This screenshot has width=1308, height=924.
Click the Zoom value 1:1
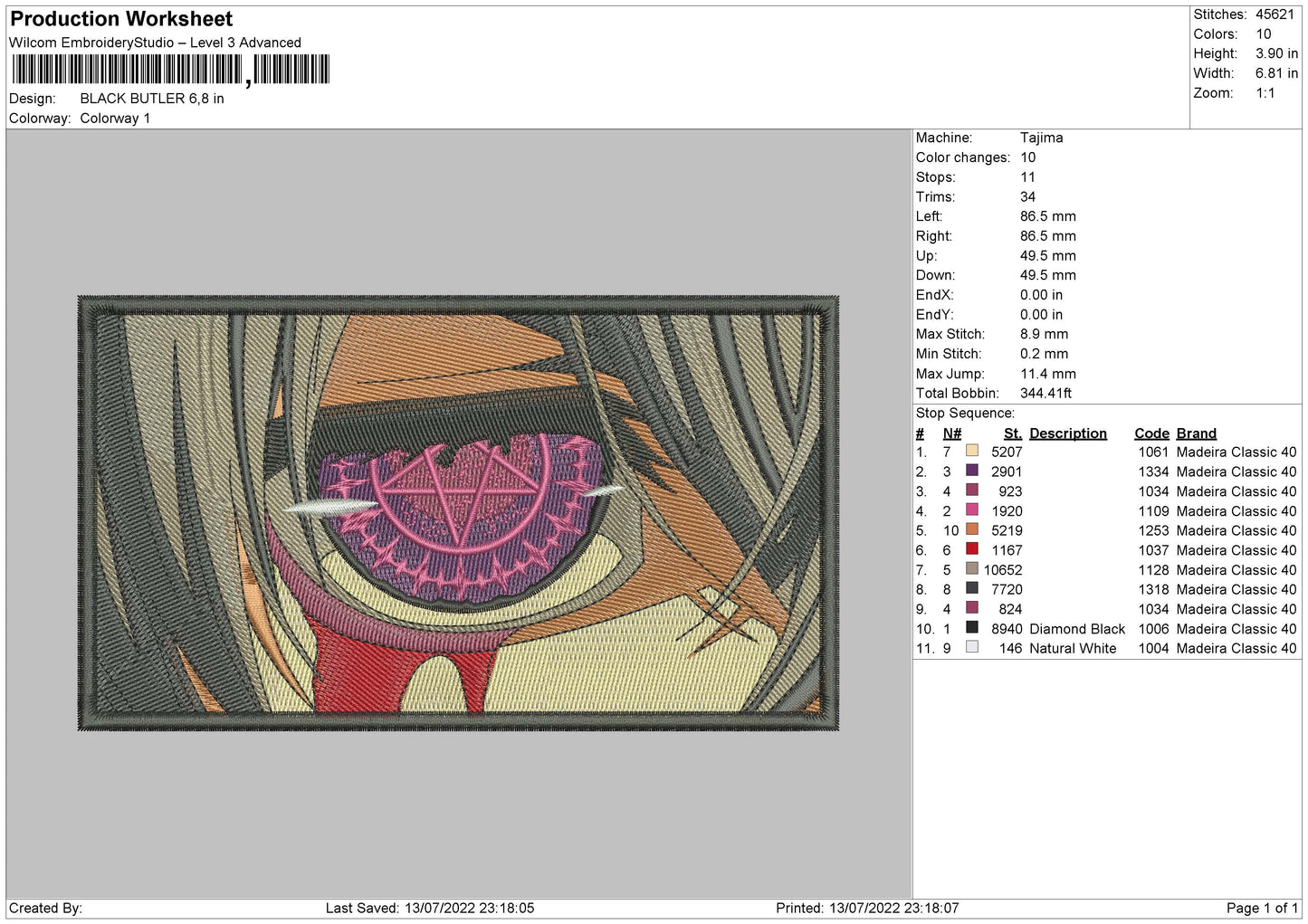[1265, 93]
